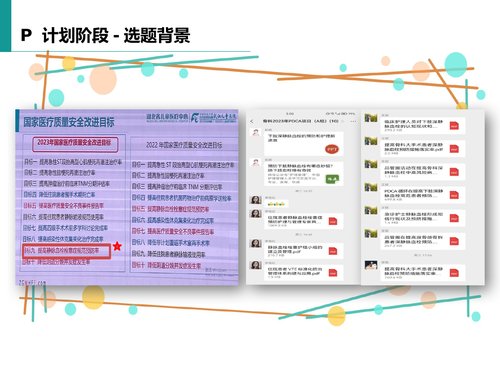500x375 pixels.
Task: Open the PDCA循环在 file message
Action: click(x=422, y=195)
